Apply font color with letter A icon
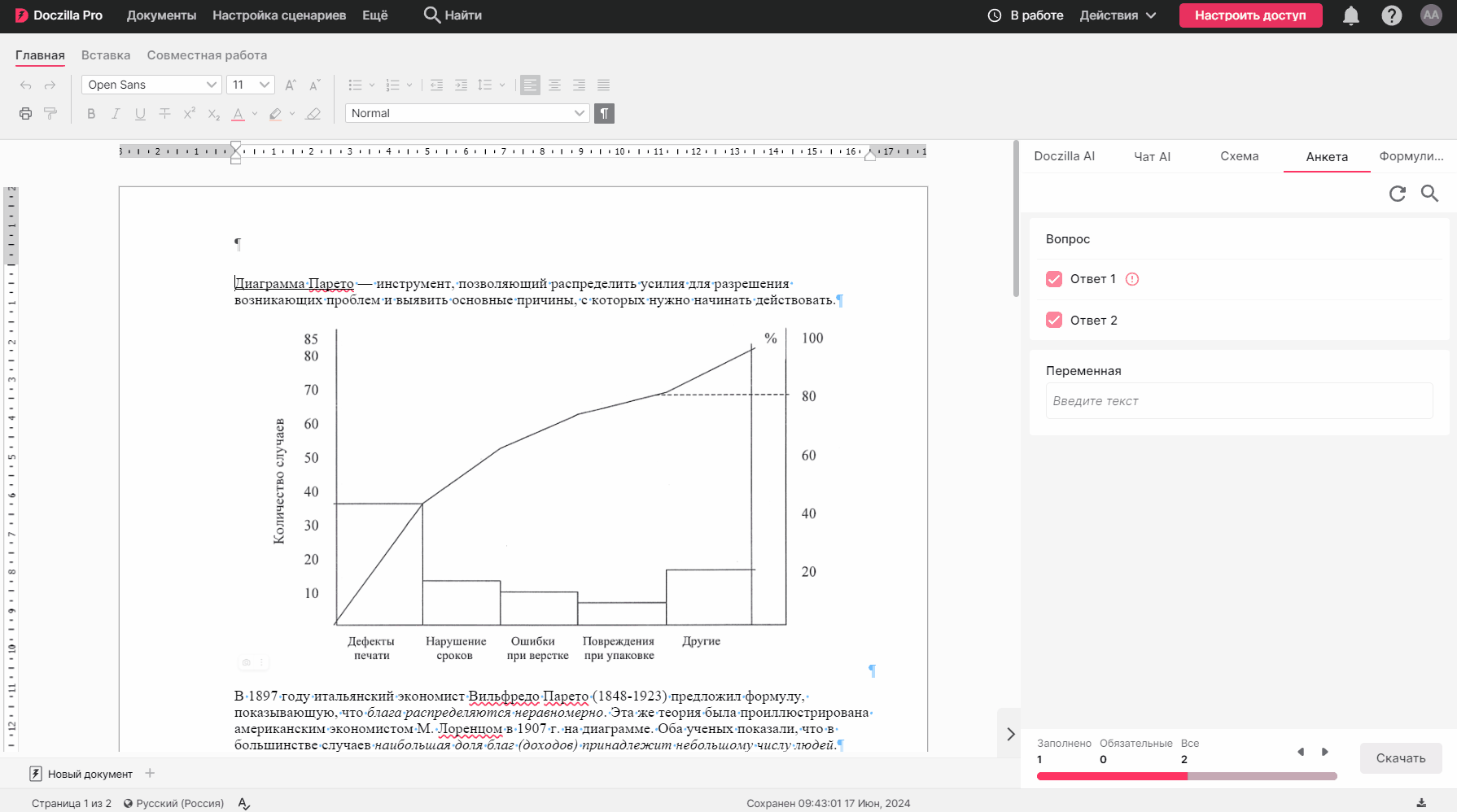The width and height of the screenshot is (1457, 812). coord(238,114)
